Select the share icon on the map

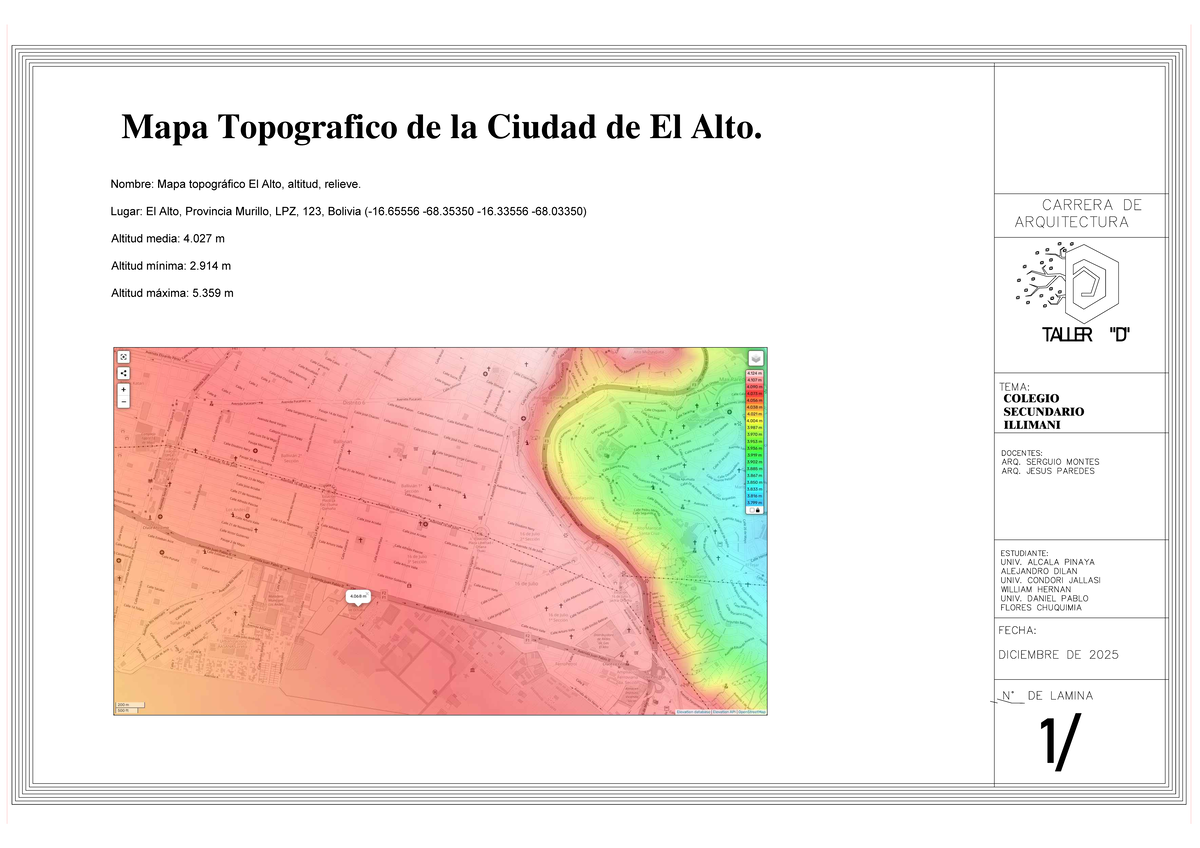pyautogui.click(x=123, y=372)
